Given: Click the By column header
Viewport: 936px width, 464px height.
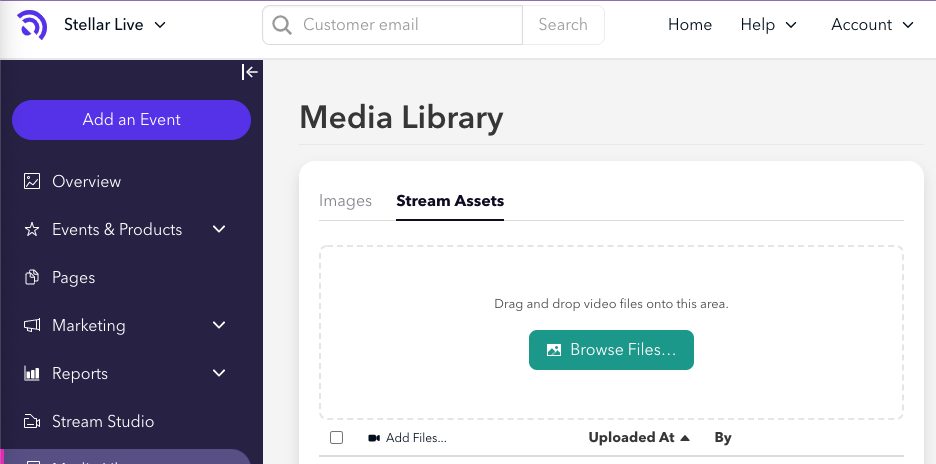Looking at the screenshot, I should (723, 438).
